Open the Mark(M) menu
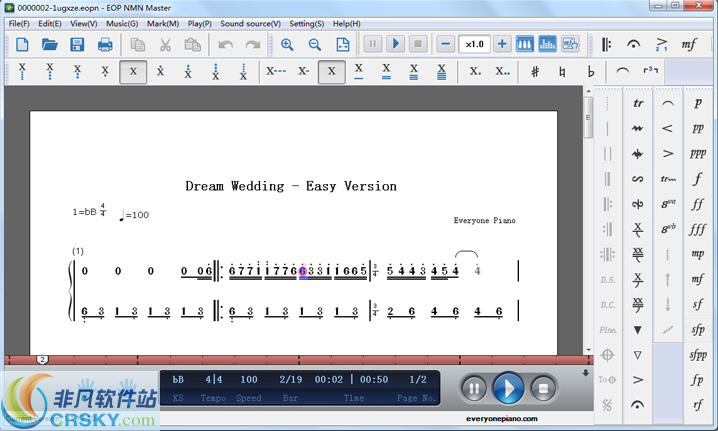 (x=163, y=23)
